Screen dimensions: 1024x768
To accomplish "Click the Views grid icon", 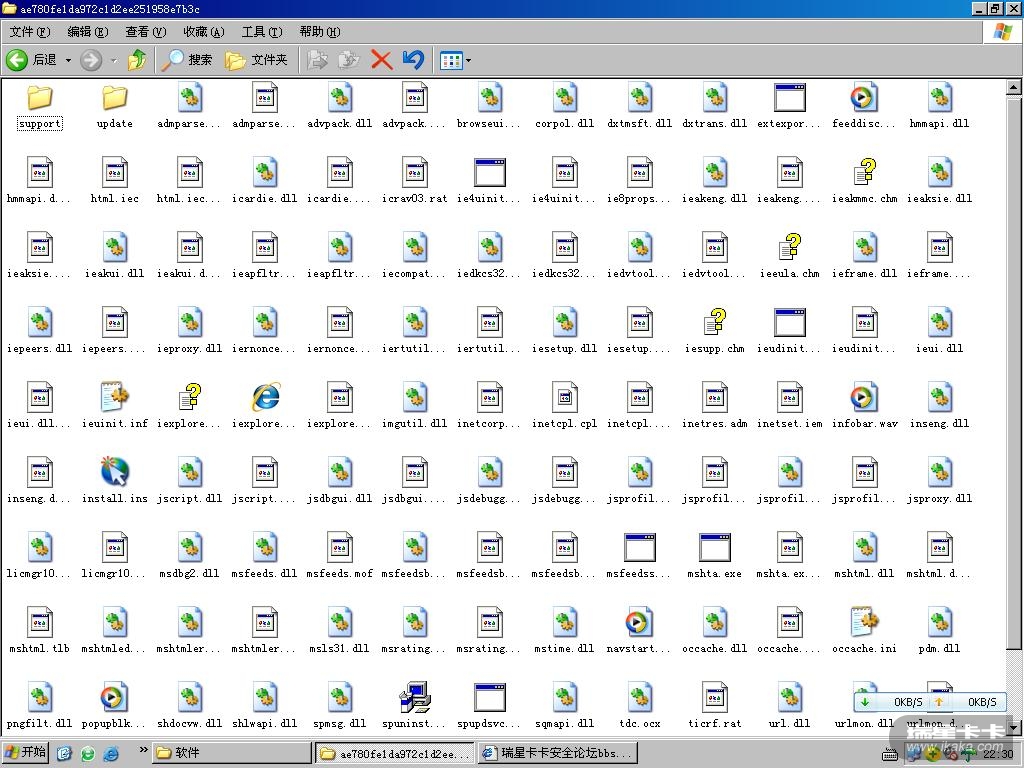I will (451, 61).
